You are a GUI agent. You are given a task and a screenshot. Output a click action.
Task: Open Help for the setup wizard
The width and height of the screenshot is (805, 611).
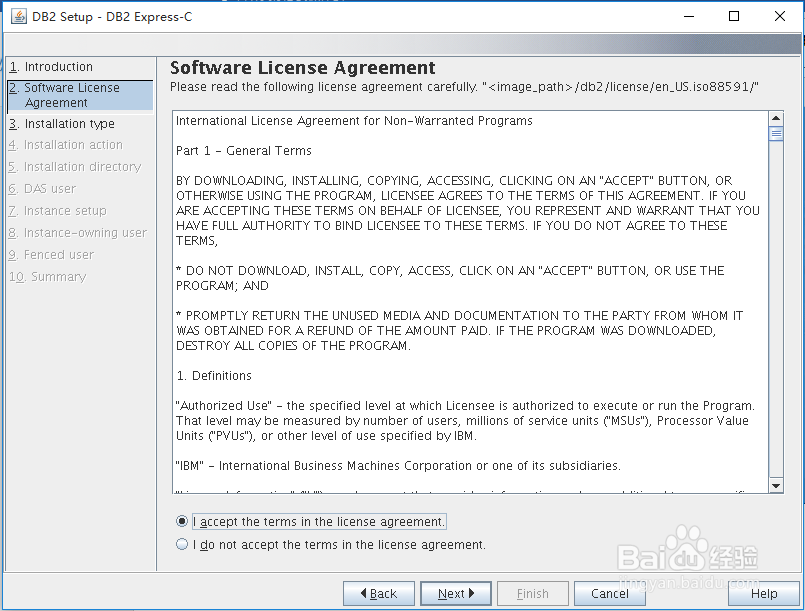pos(764,594)
